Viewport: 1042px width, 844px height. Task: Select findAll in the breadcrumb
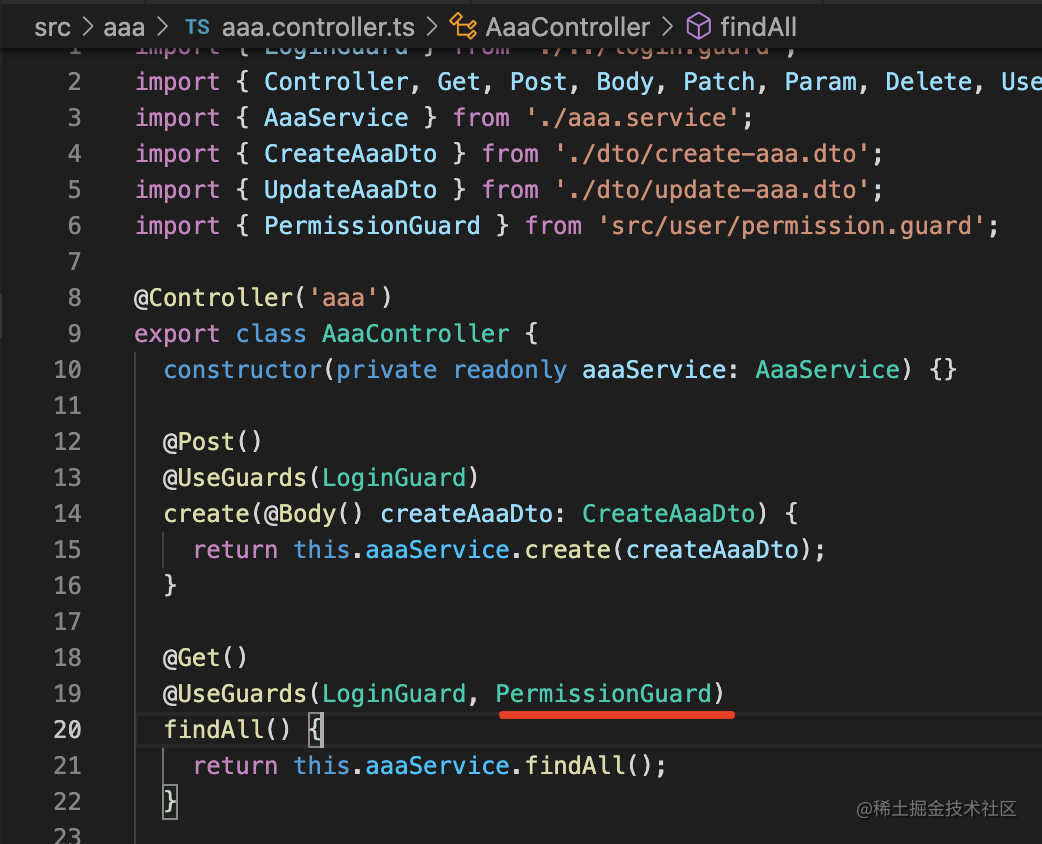pyautogui.click(x=758, y=27)
